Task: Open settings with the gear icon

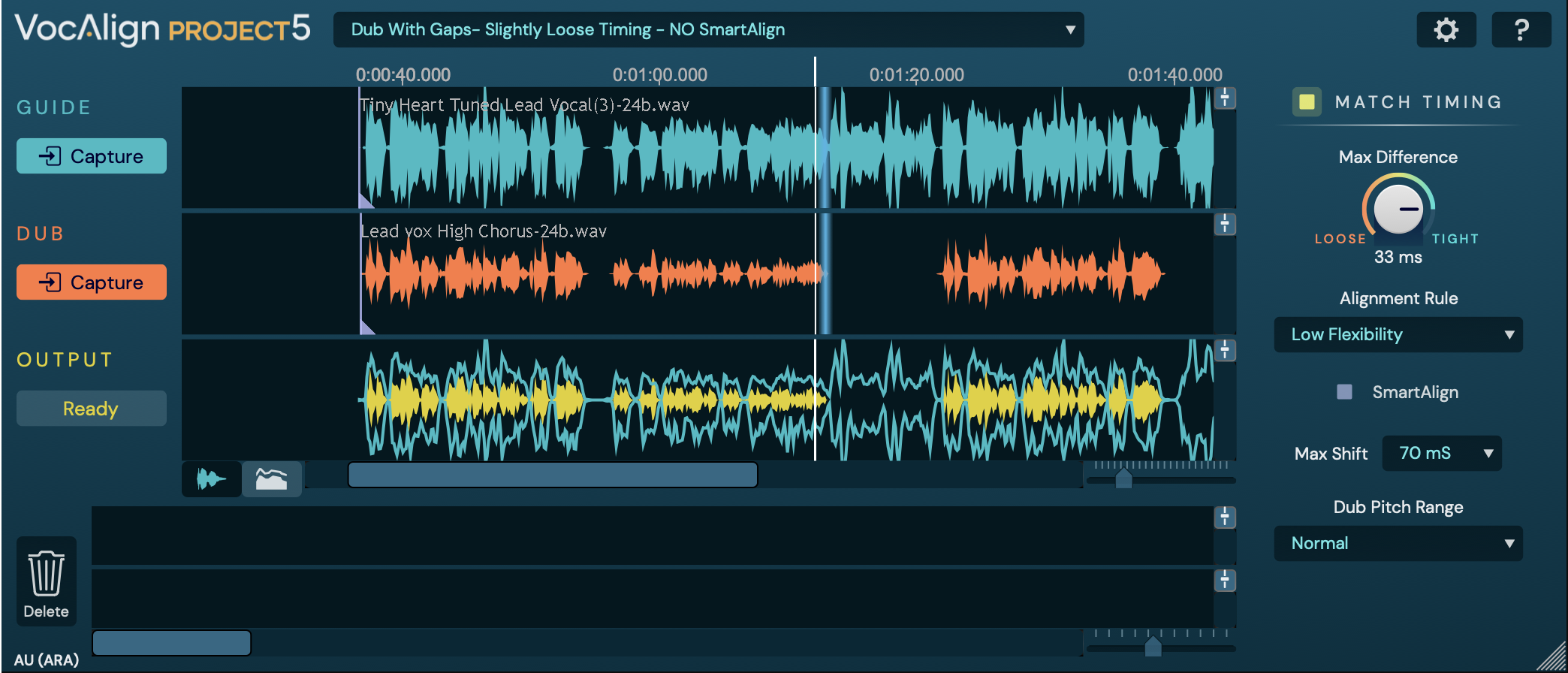Action: coord(1446,30)
